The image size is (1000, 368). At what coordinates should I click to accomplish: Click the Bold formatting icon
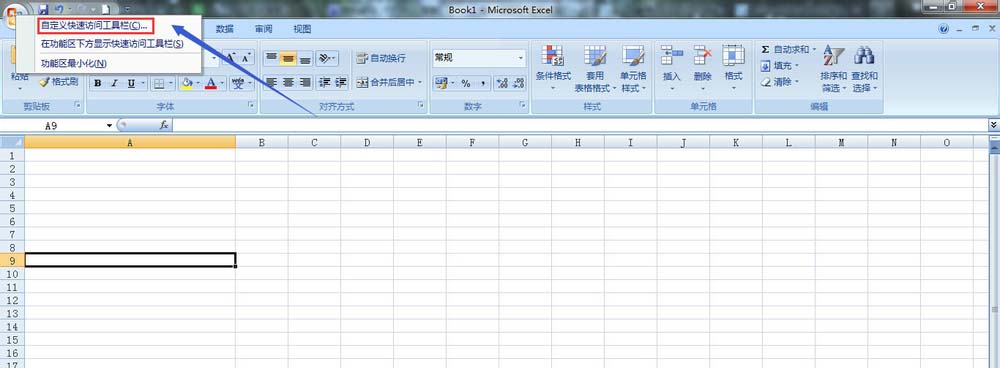pos(98,83)
